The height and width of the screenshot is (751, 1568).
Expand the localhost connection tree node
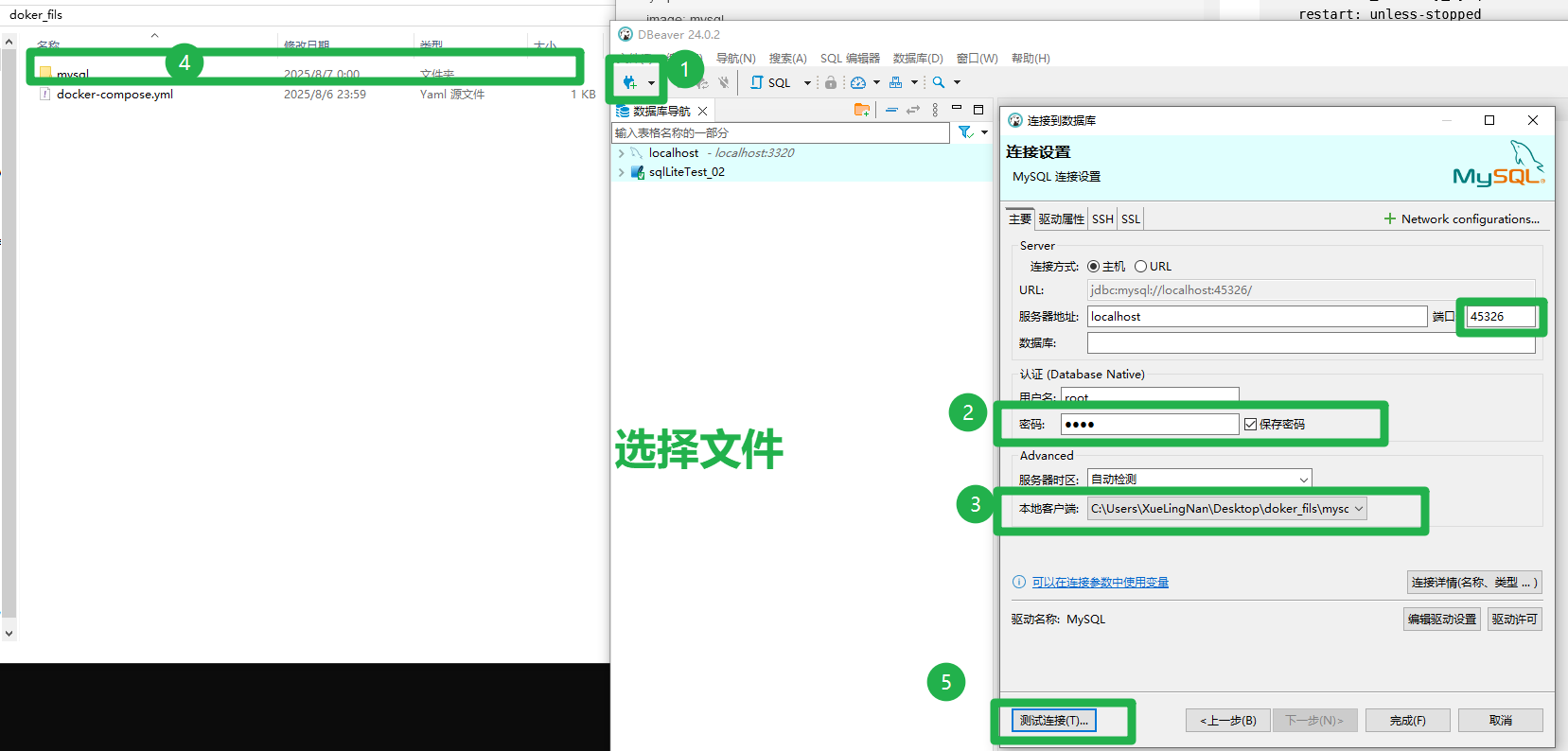click(621, 153)
